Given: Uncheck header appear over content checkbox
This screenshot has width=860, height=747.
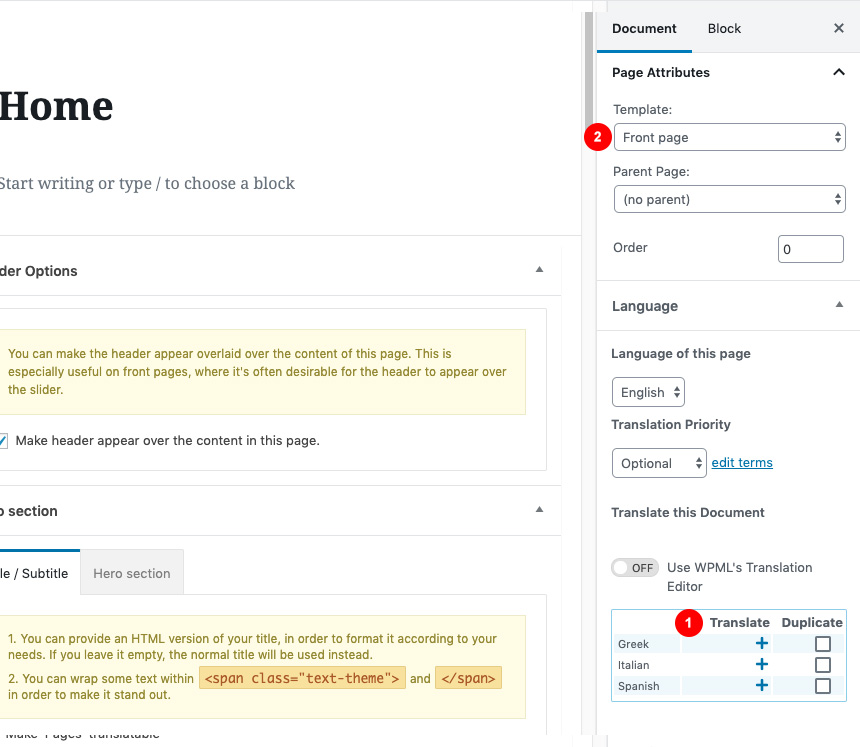Looking at the screenshot, I should (3, 441).
